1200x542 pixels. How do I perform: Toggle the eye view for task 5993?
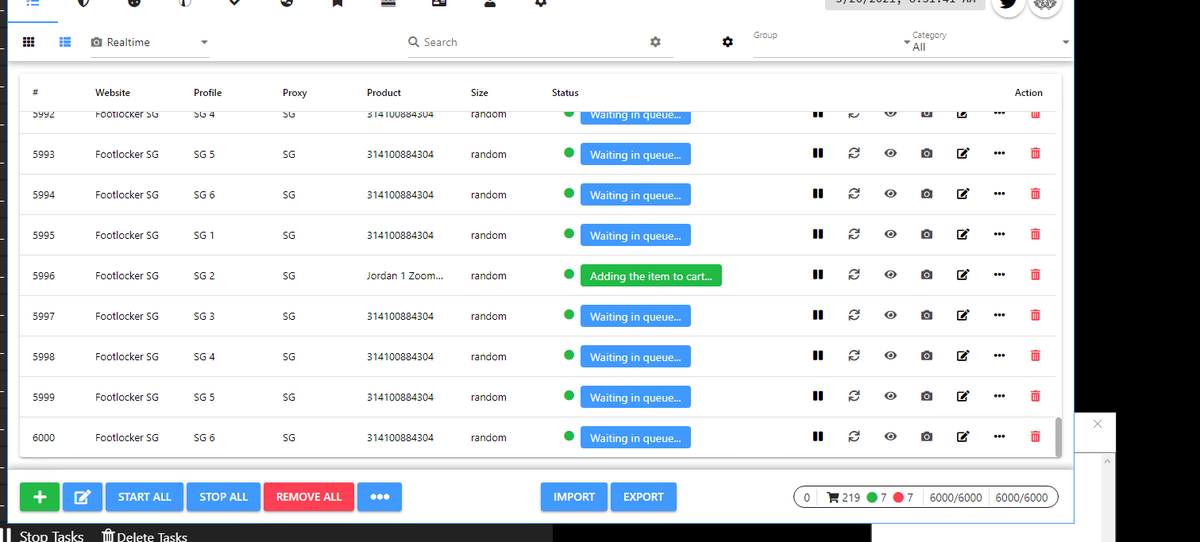pyautogui.click(x=890, y=154)
